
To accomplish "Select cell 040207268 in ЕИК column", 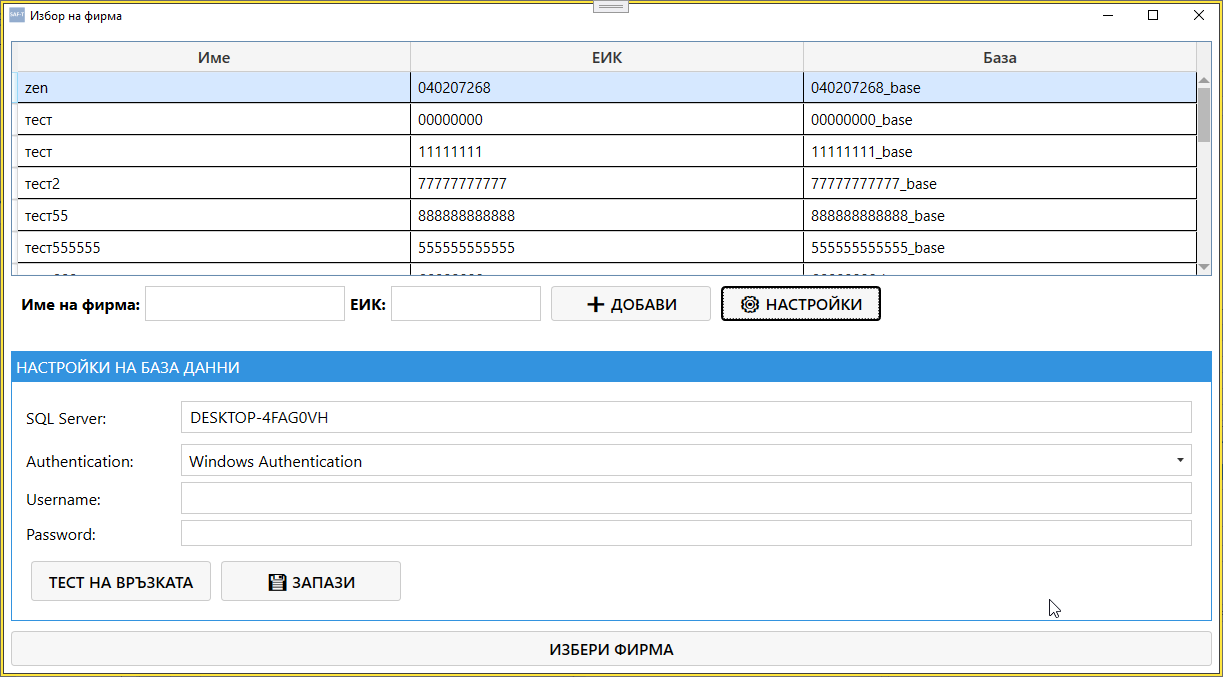I will [607, 88].
